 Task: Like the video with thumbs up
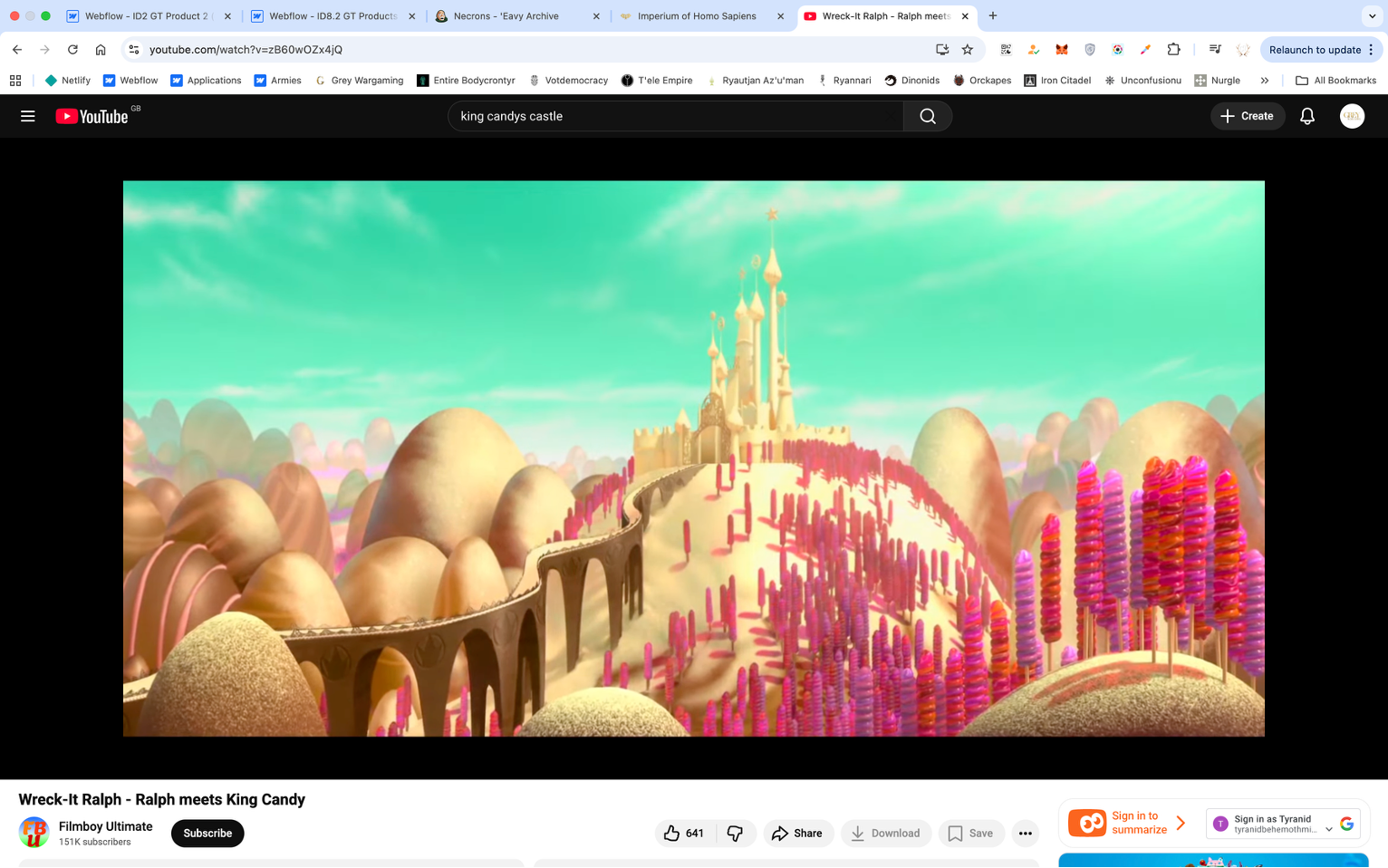tap(684, 834)
